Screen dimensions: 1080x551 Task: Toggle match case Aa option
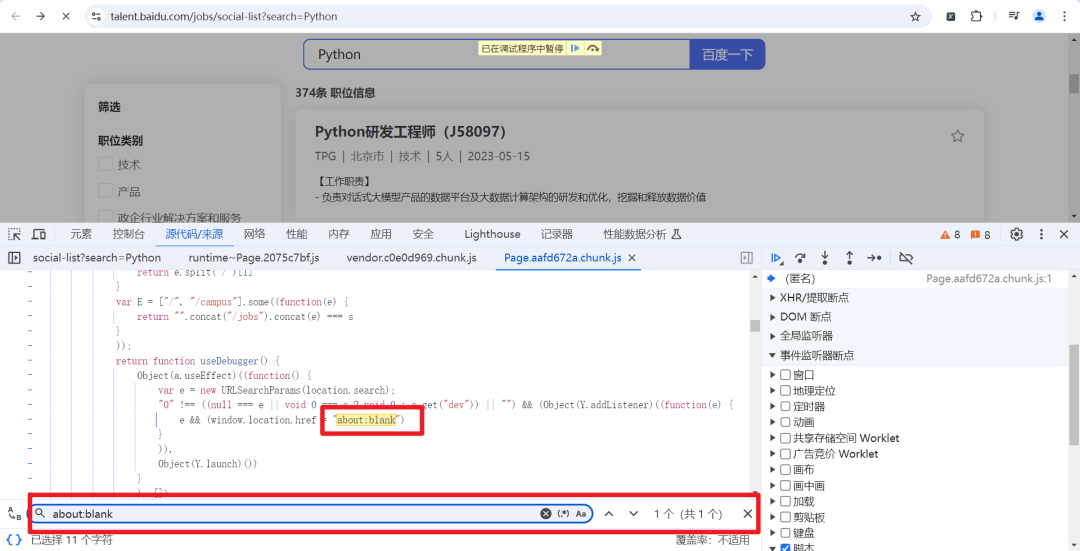tap(581, 513)
